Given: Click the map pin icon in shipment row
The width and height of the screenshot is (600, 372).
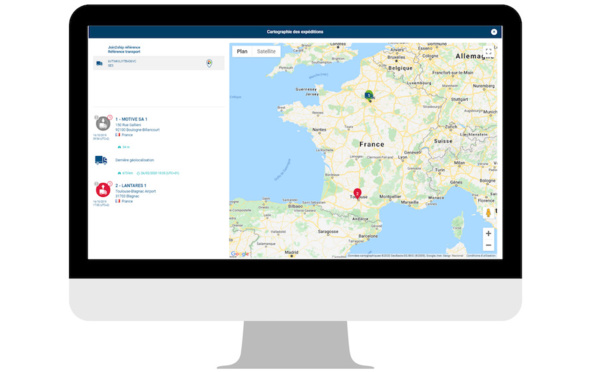Looking at the screenshot, I should (x=209, y=63).
